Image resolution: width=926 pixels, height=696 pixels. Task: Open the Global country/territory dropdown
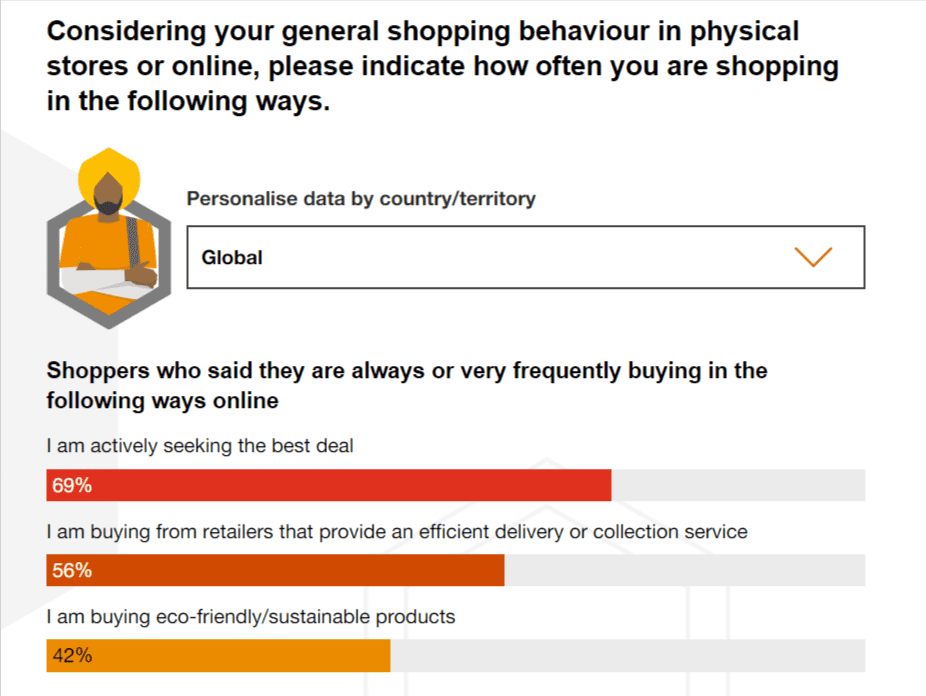526,257
